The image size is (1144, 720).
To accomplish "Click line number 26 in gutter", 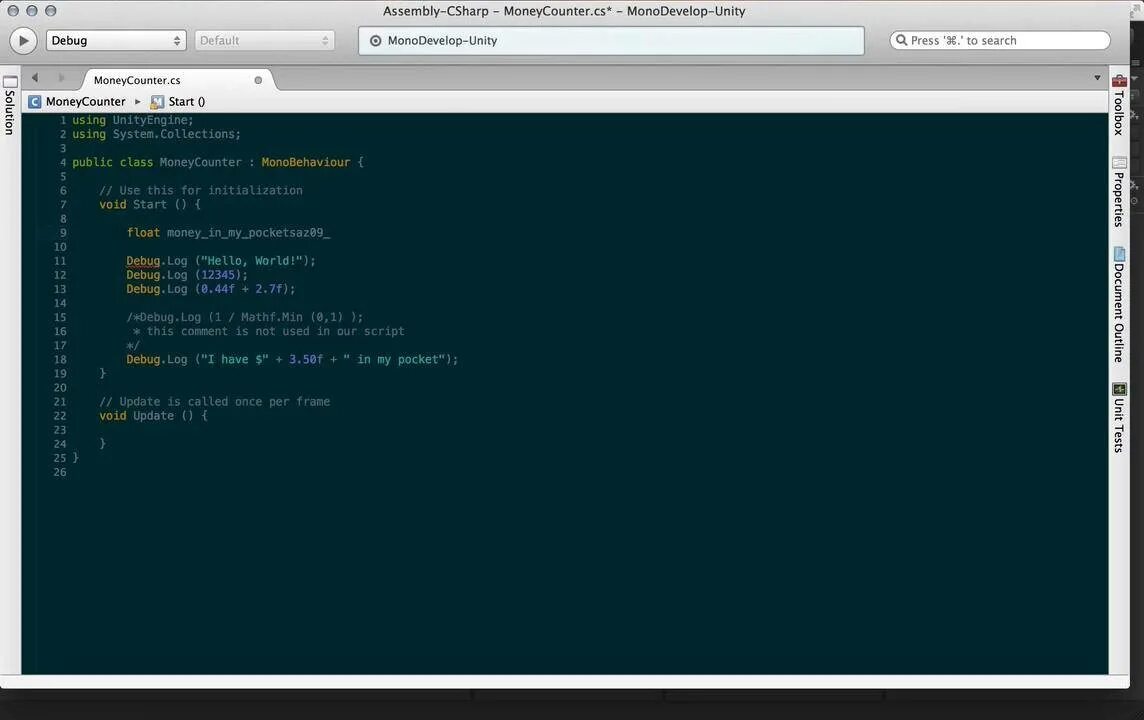I will tap(60, 472).
